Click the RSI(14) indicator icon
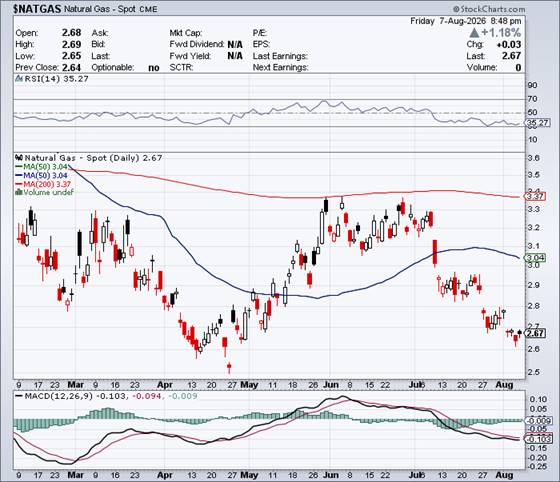Viewport: 560px width, 482px height. click(x=19, y=79)
